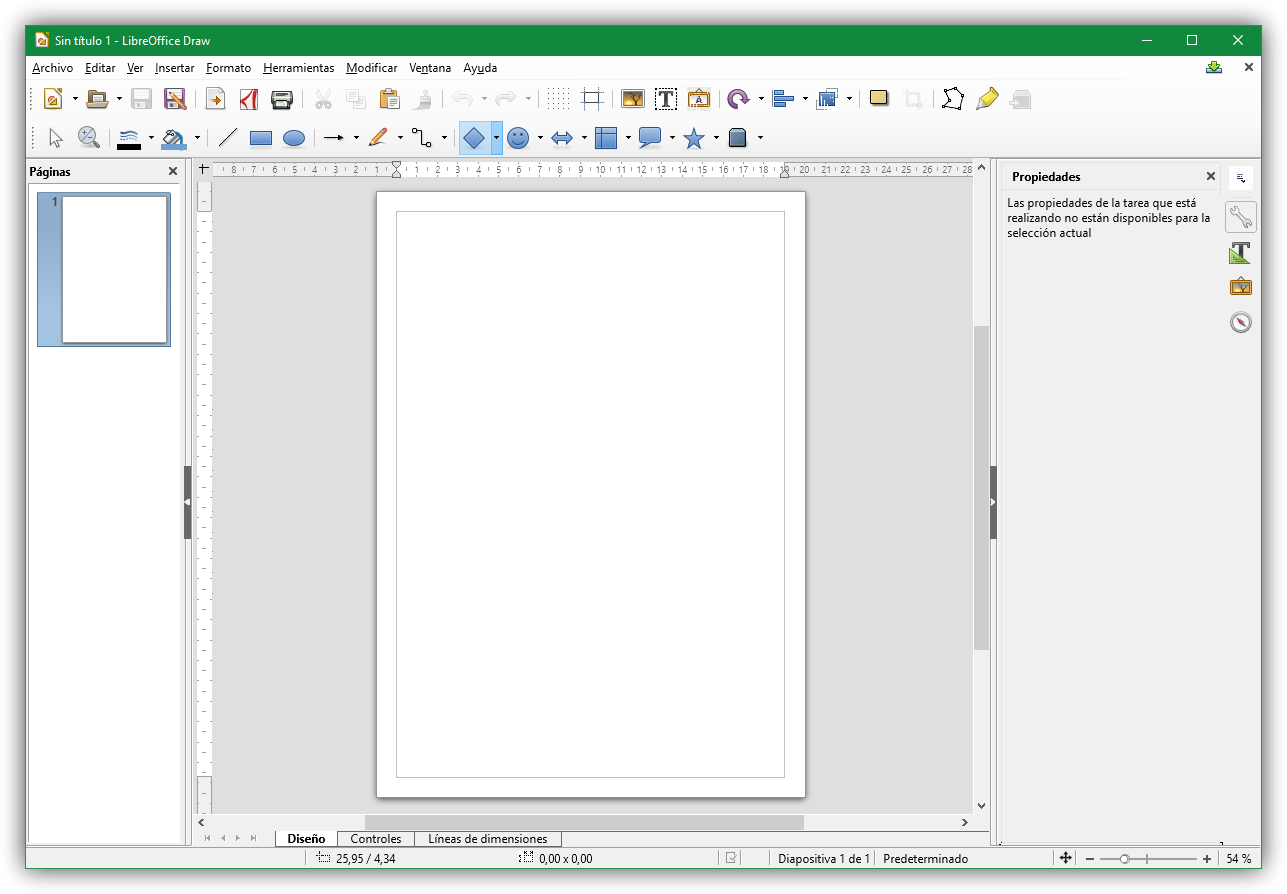The width and height of the screenshot is (1287, 894).
Task: Expand the symbol shapes smiley dropdown
Action: tap(540, 139)
